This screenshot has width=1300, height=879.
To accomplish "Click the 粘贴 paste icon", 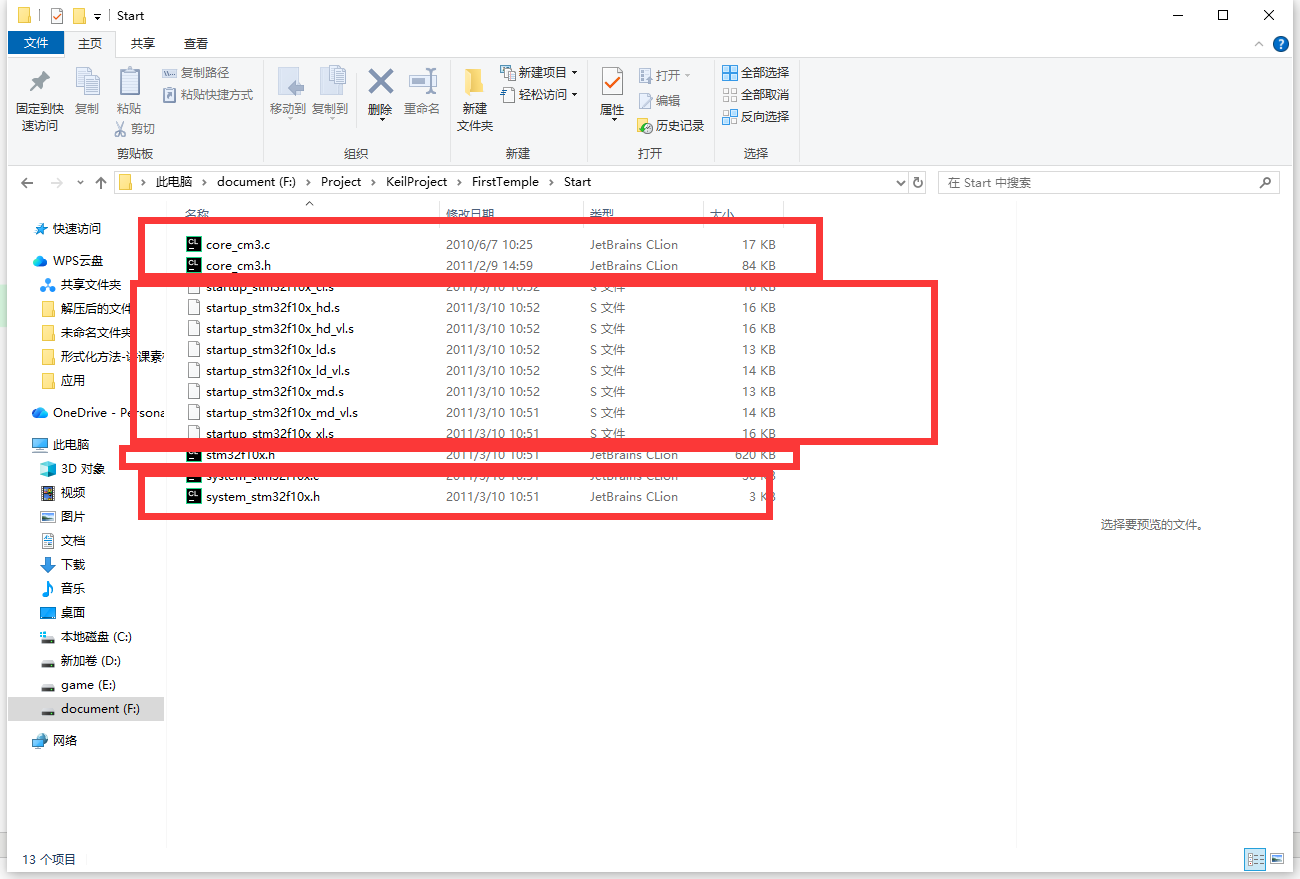I will tap(129, 82).
